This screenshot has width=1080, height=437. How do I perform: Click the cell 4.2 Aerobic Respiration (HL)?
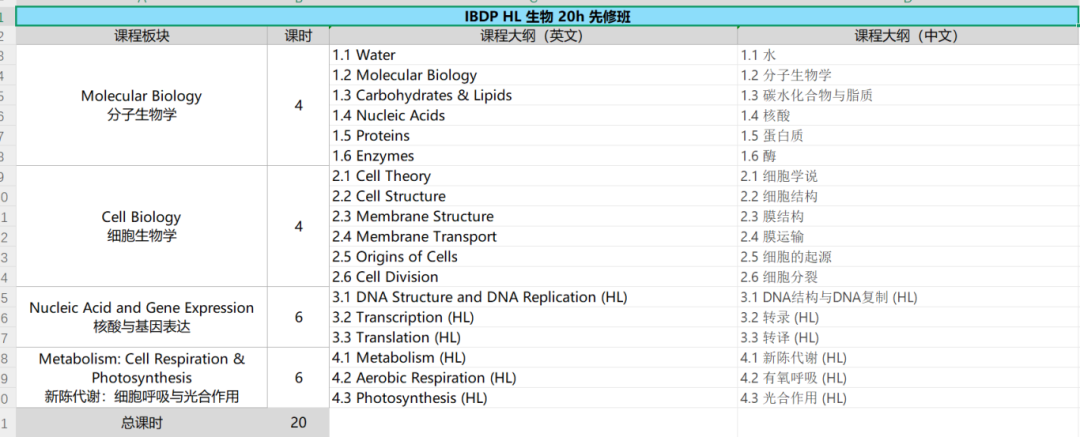pos(533,378)
